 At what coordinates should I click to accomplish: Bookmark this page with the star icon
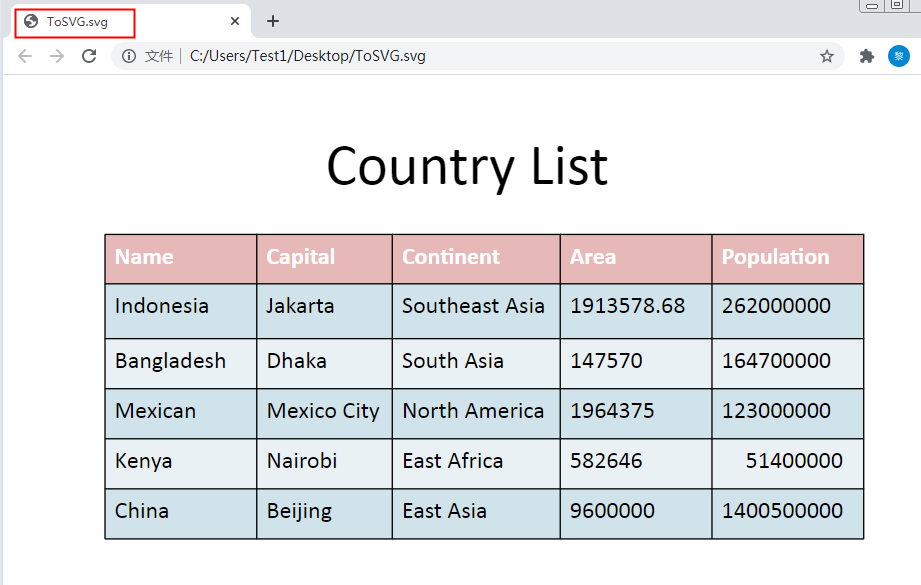[827, 56]
